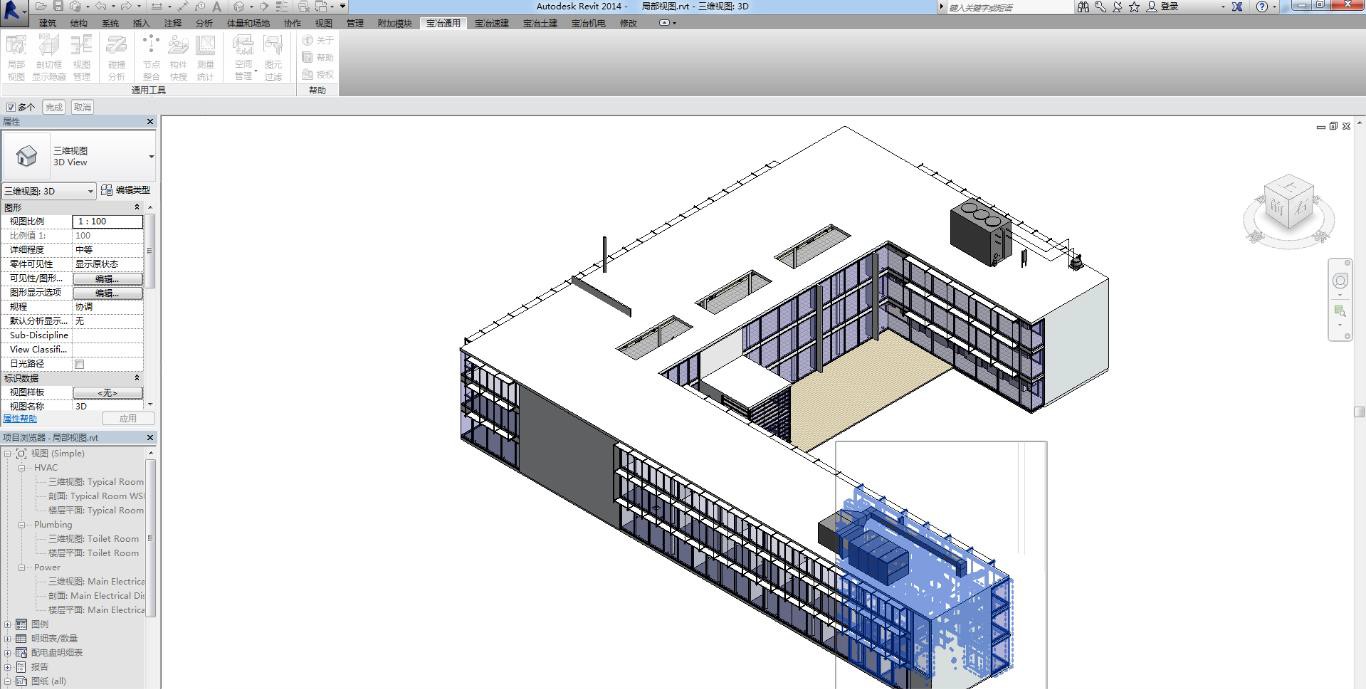Click the 视图比例 scale field showing 1 : 100
The height and width of the screenshot is (689, 1366).
click(108, 221)
